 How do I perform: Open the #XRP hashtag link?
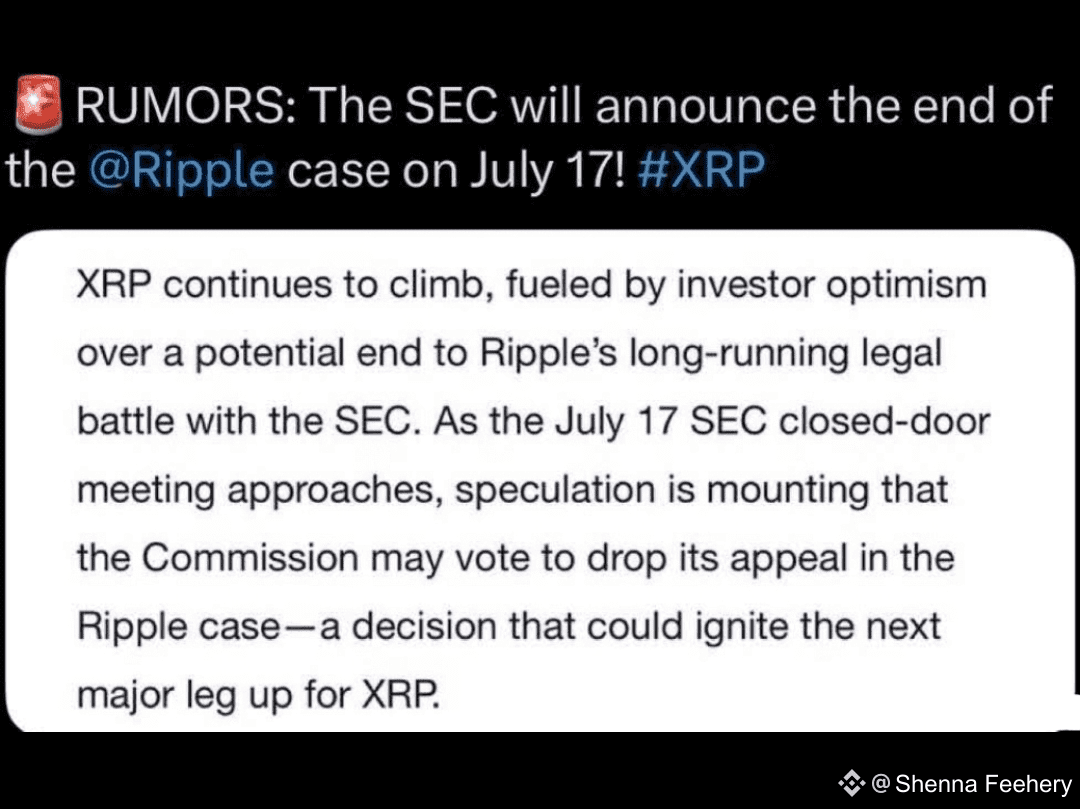[x=700, y=172]
